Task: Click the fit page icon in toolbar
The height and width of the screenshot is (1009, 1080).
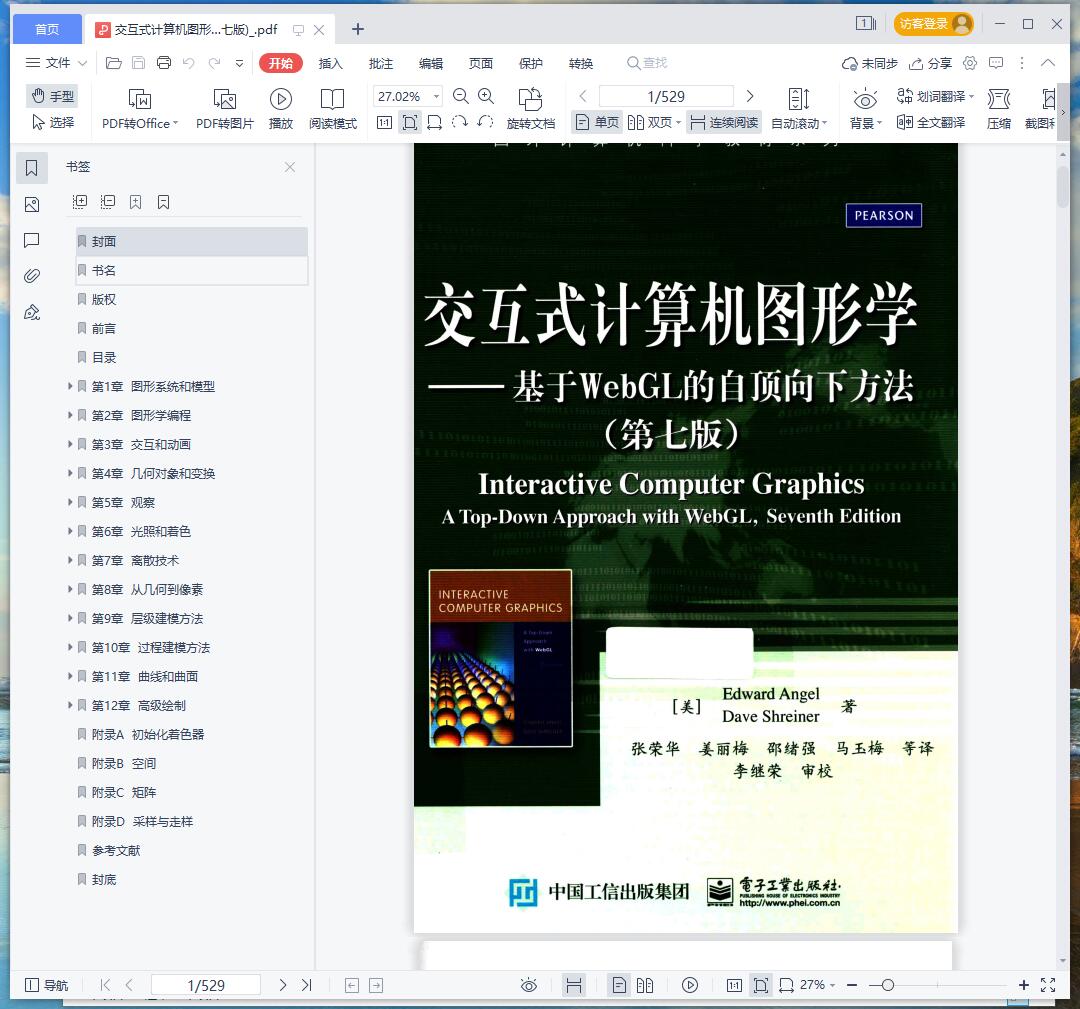Action: 410,123
